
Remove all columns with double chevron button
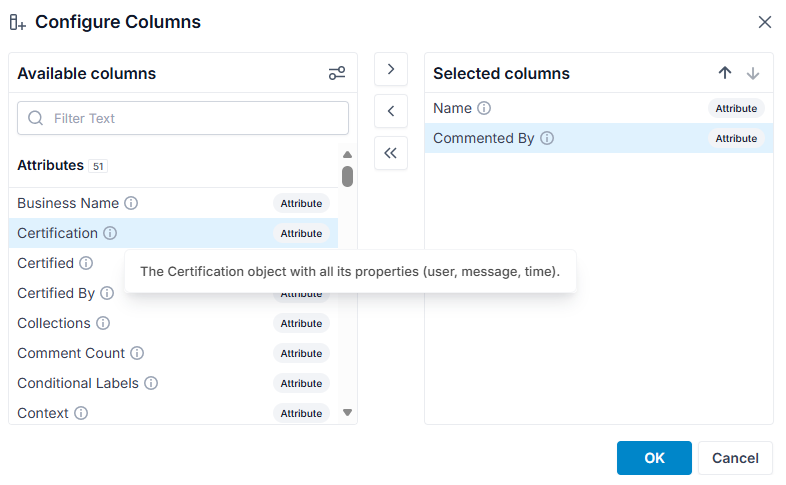[x=391, y=153]
